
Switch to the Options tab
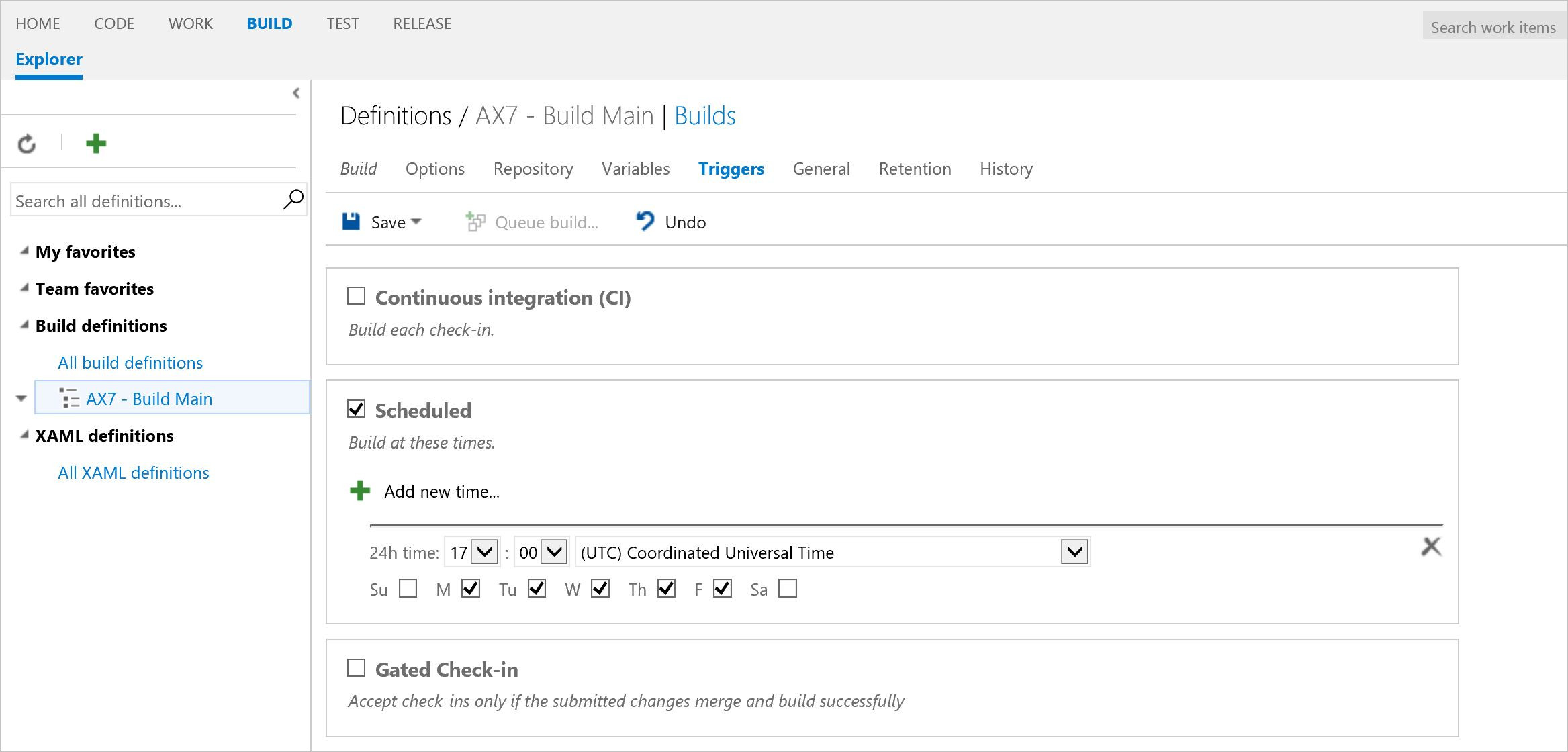[435, 169]
